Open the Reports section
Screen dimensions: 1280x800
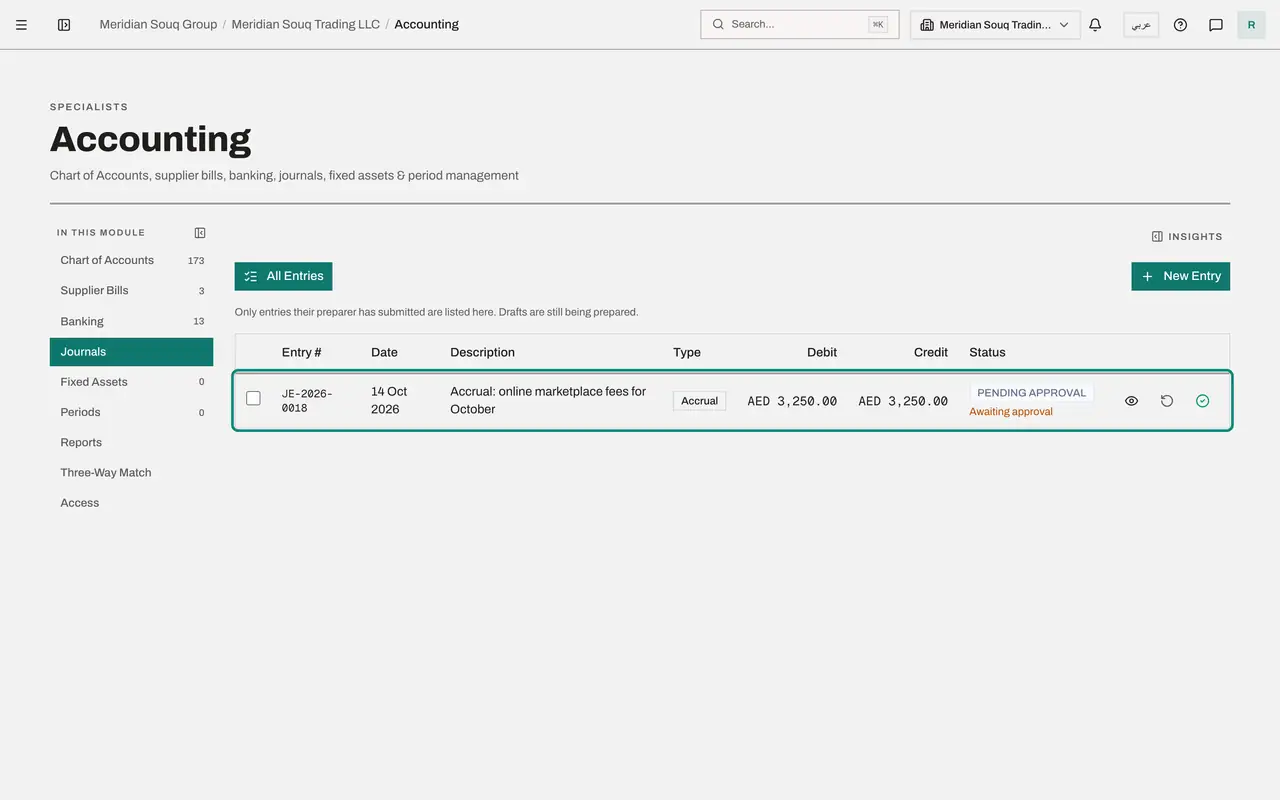coord(131,443)
